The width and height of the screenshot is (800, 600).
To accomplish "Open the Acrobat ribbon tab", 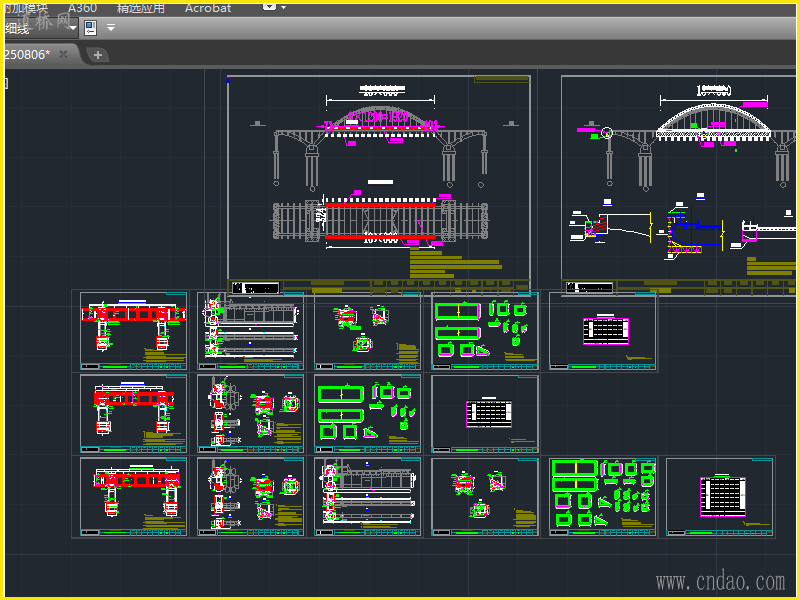I will point(208,8).
